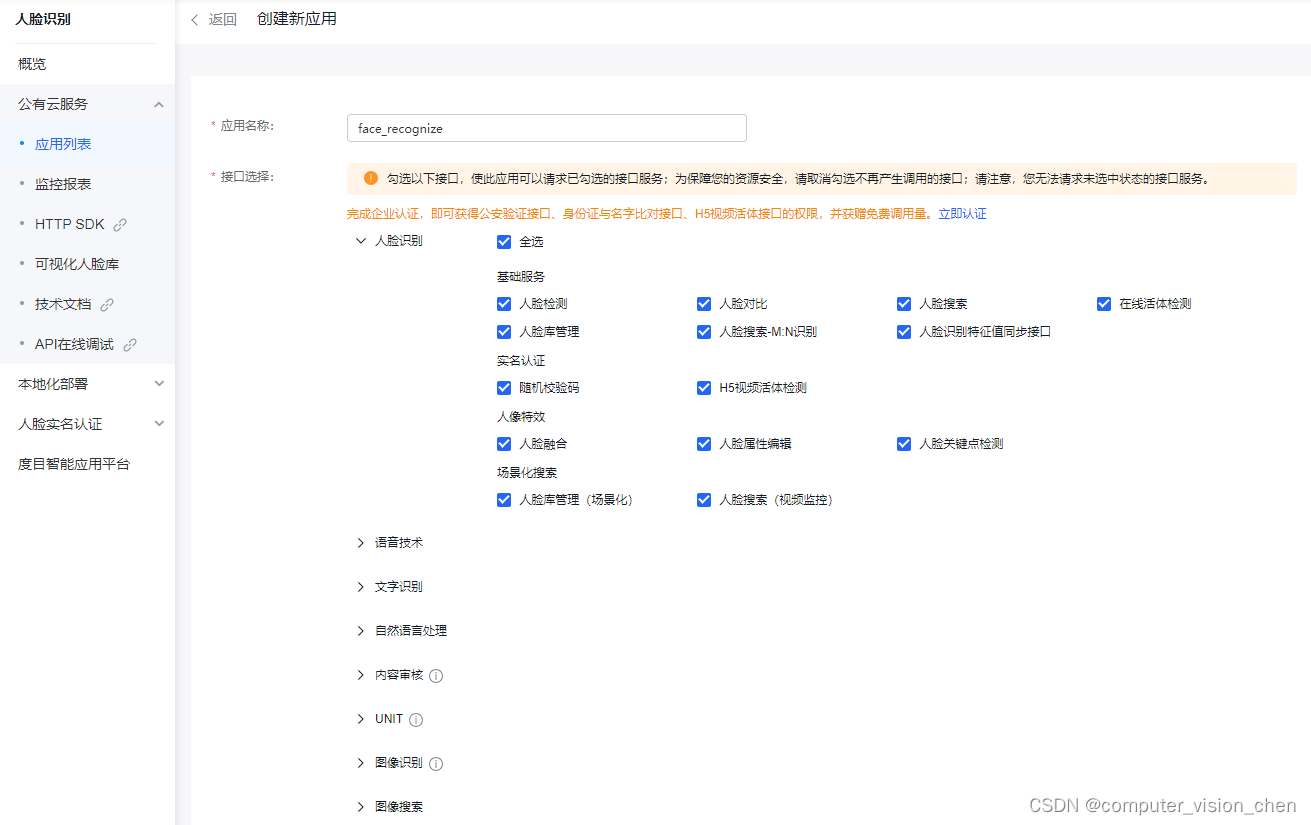This screenshot has width=1311, height=825.
Task: Click the 人像特效 group heading
Action: pyautogui.click(x=521, y=417)
